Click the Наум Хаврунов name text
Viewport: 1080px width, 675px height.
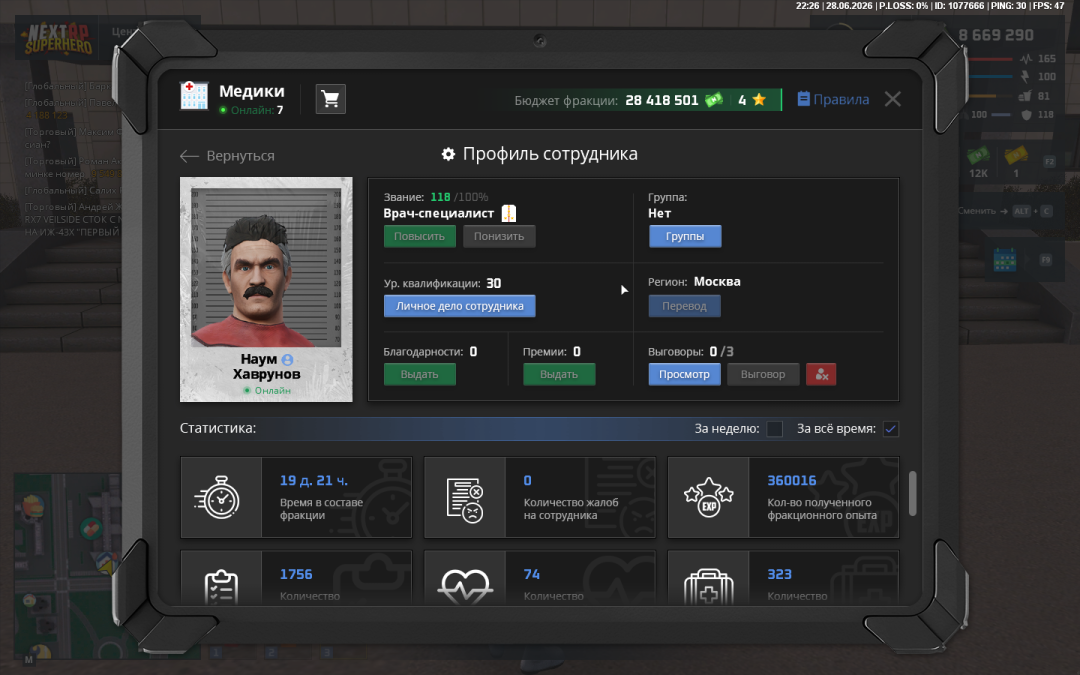click(x=267, y=366)
